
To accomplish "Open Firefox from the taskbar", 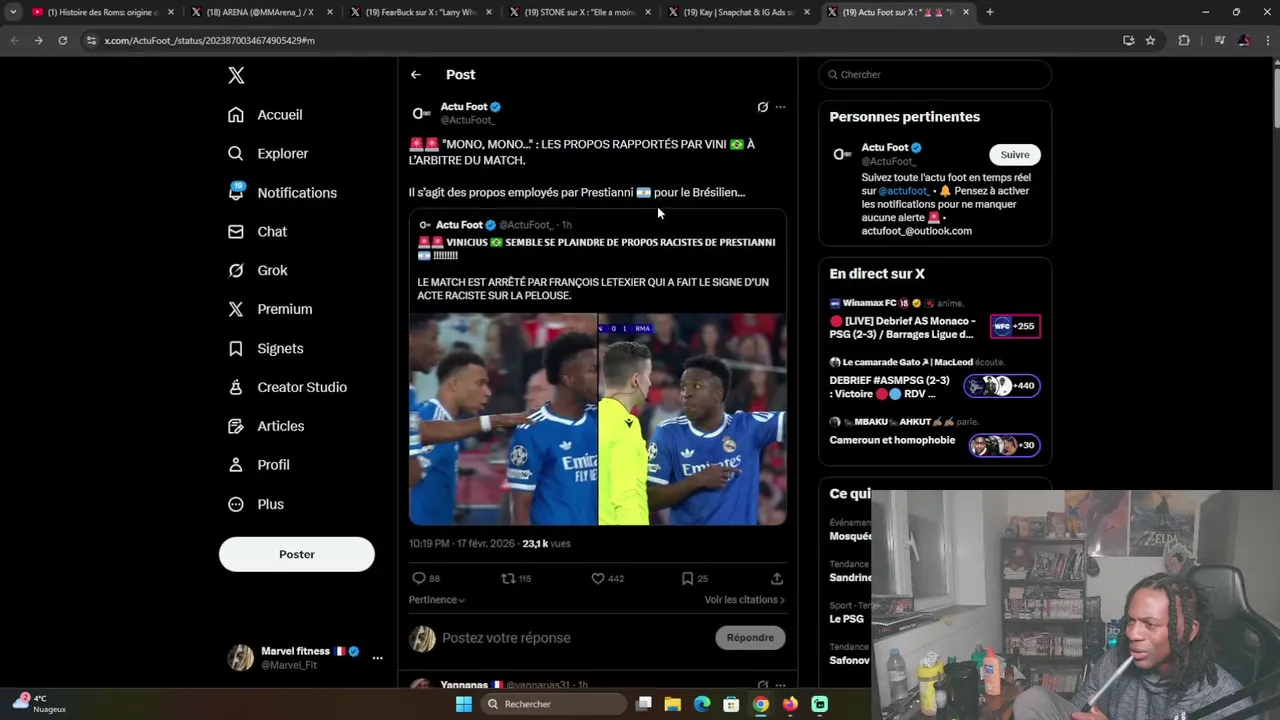I will pos(790,704).
